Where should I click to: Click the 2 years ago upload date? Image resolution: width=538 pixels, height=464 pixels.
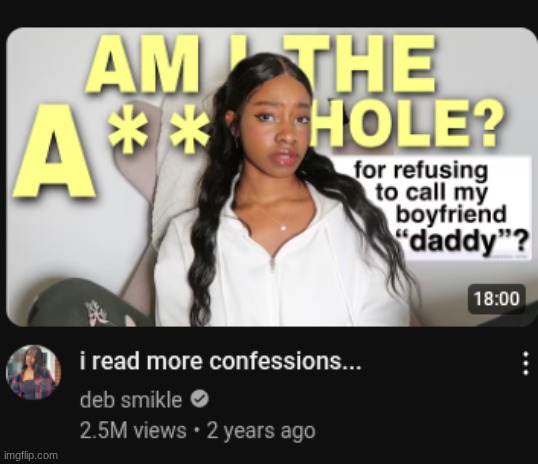(x=261, y=431)
